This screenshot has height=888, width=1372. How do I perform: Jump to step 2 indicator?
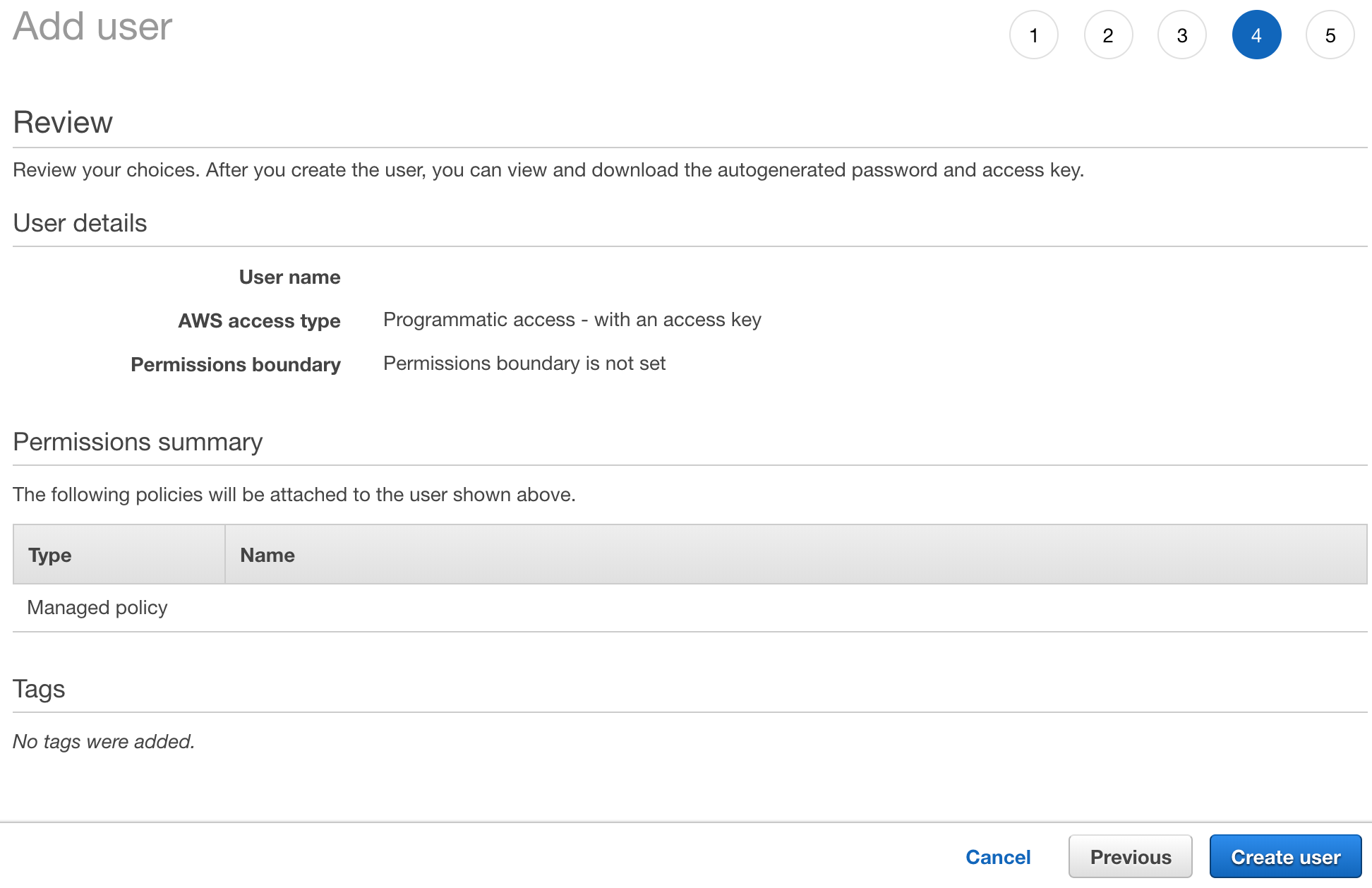1107,35
